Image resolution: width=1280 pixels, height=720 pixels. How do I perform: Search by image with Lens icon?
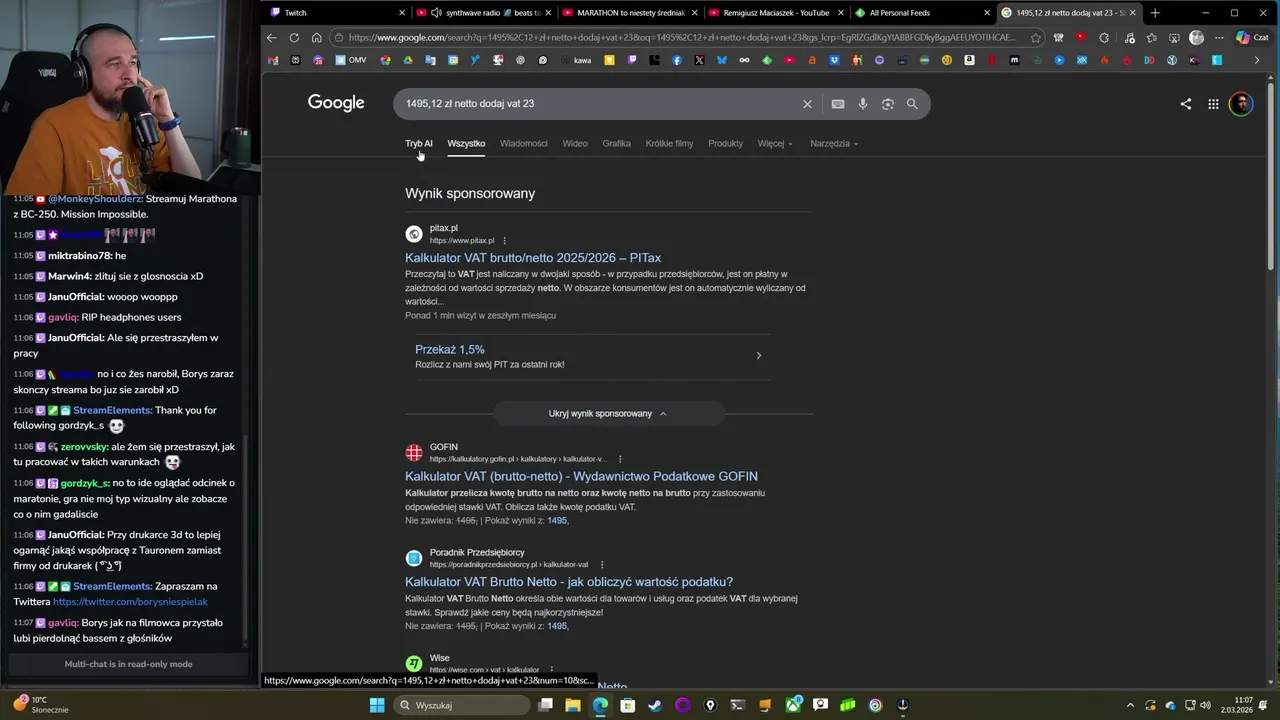click(887, 104)
